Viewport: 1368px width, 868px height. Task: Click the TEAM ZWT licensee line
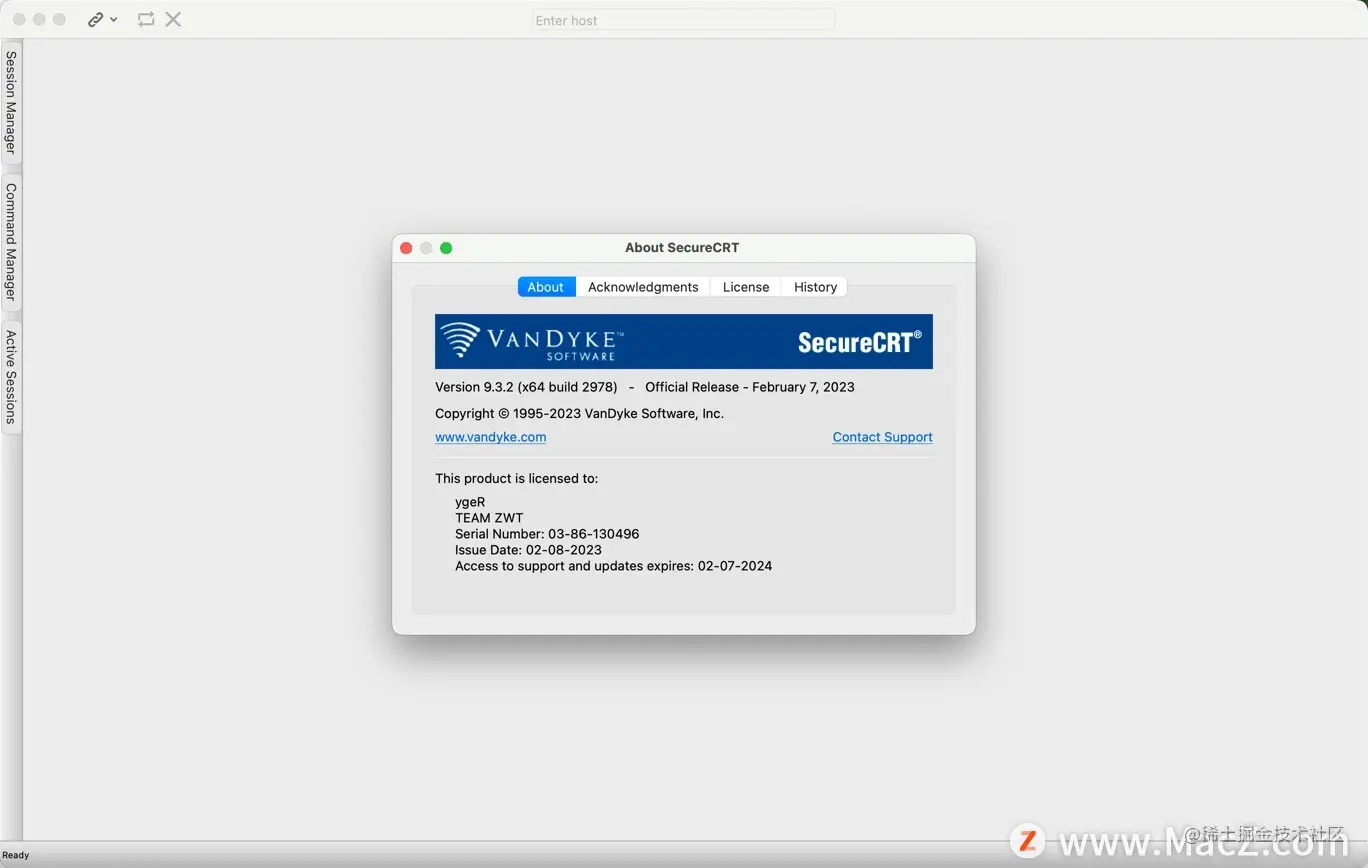[x=489, y=518]
